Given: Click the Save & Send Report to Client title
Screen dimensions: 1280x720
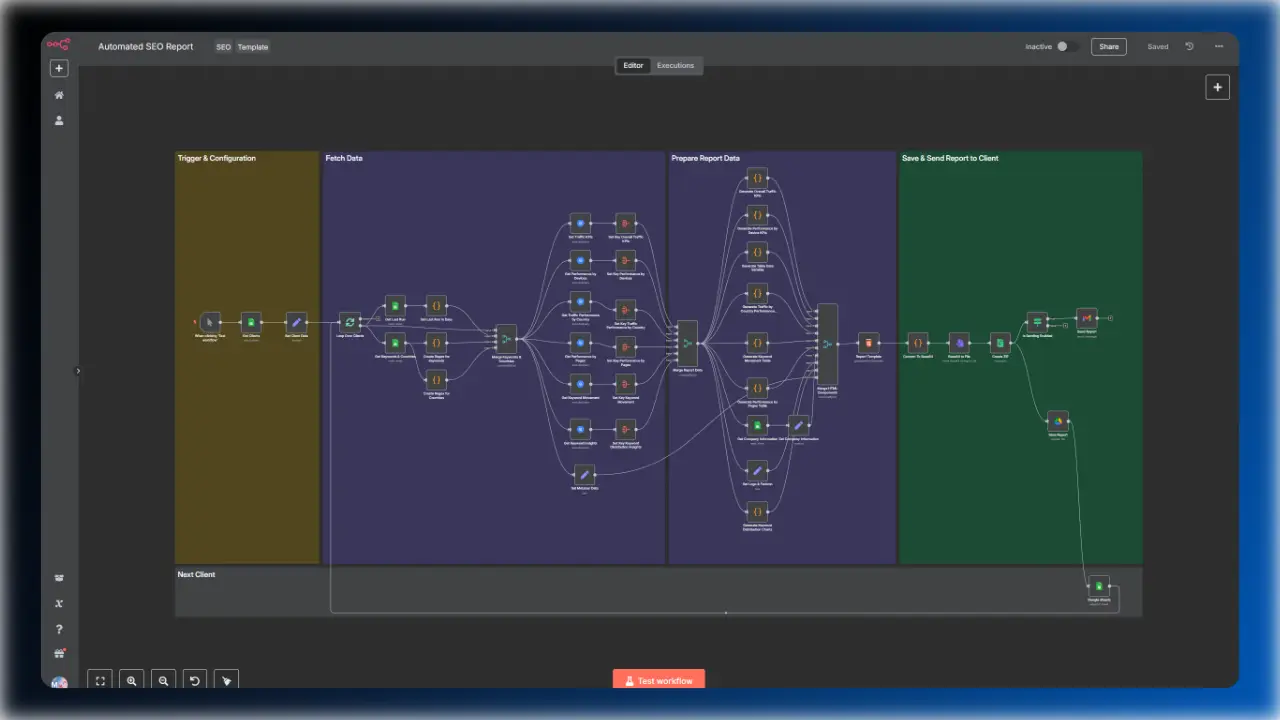Looking at the screenshot, I should (x=950, y=158).
